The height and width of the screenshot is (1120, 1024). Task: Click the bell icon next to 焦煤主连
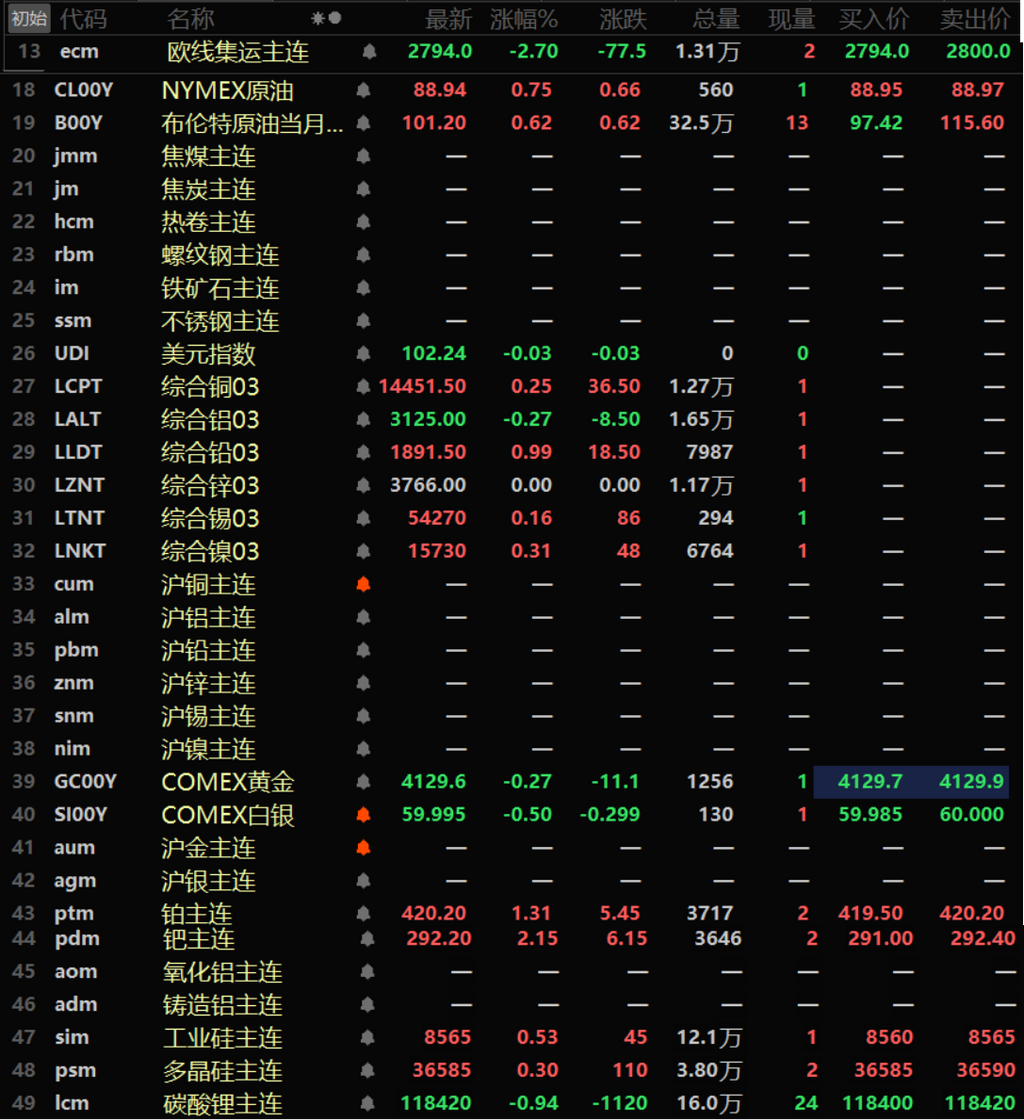(363, 156)
